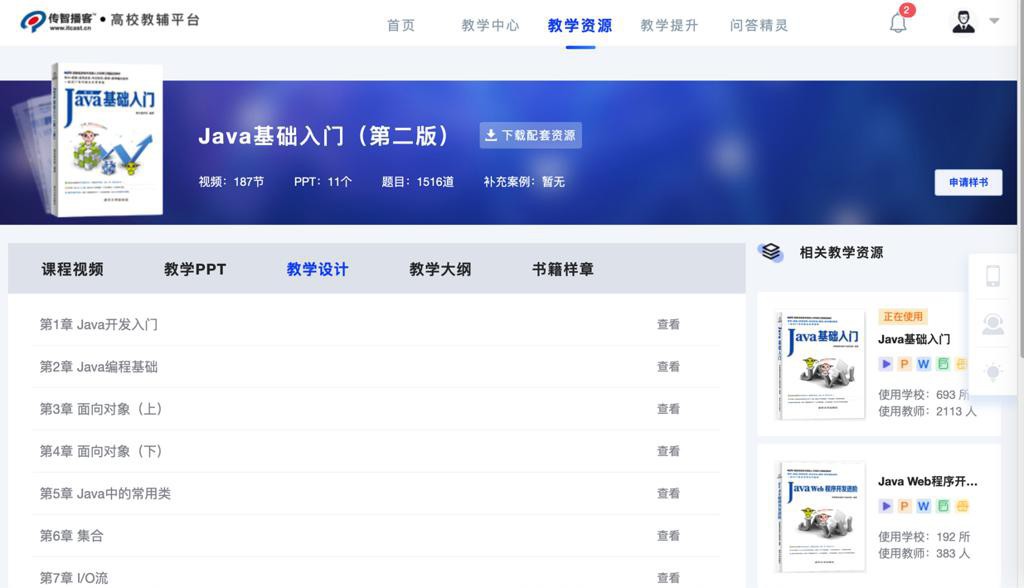Switch to the 教学PPT tab
1024x588 pixels.
coord(195,269)
